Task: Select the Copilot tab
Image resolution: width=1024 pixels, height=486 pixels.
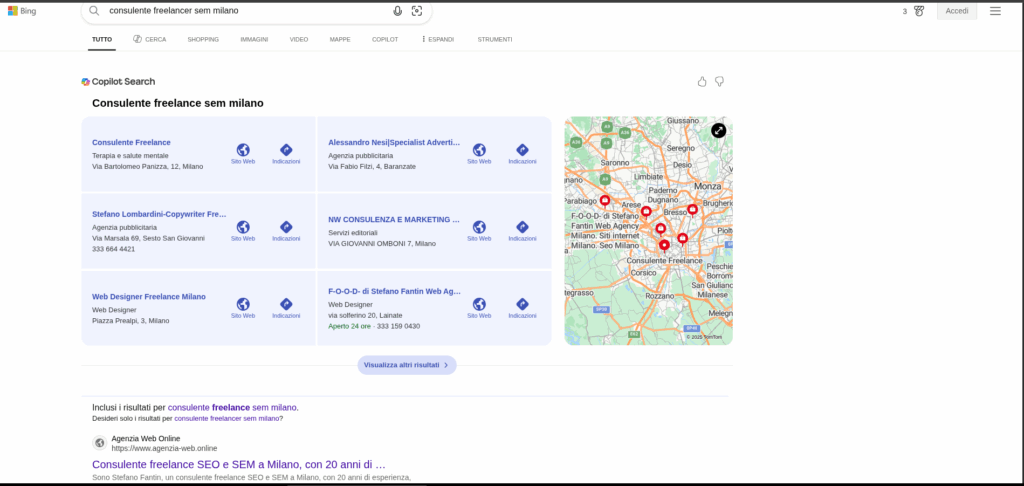Action: [385, 39]
